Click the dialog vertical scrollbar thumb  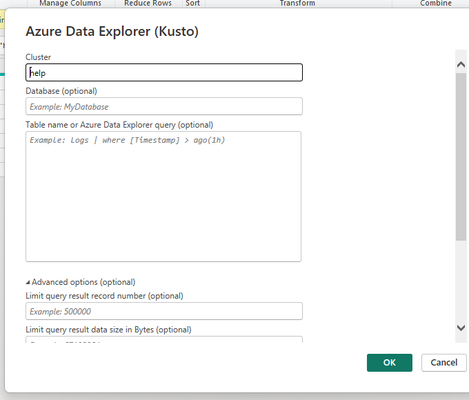pyautogui.click(x=461, y=157)
